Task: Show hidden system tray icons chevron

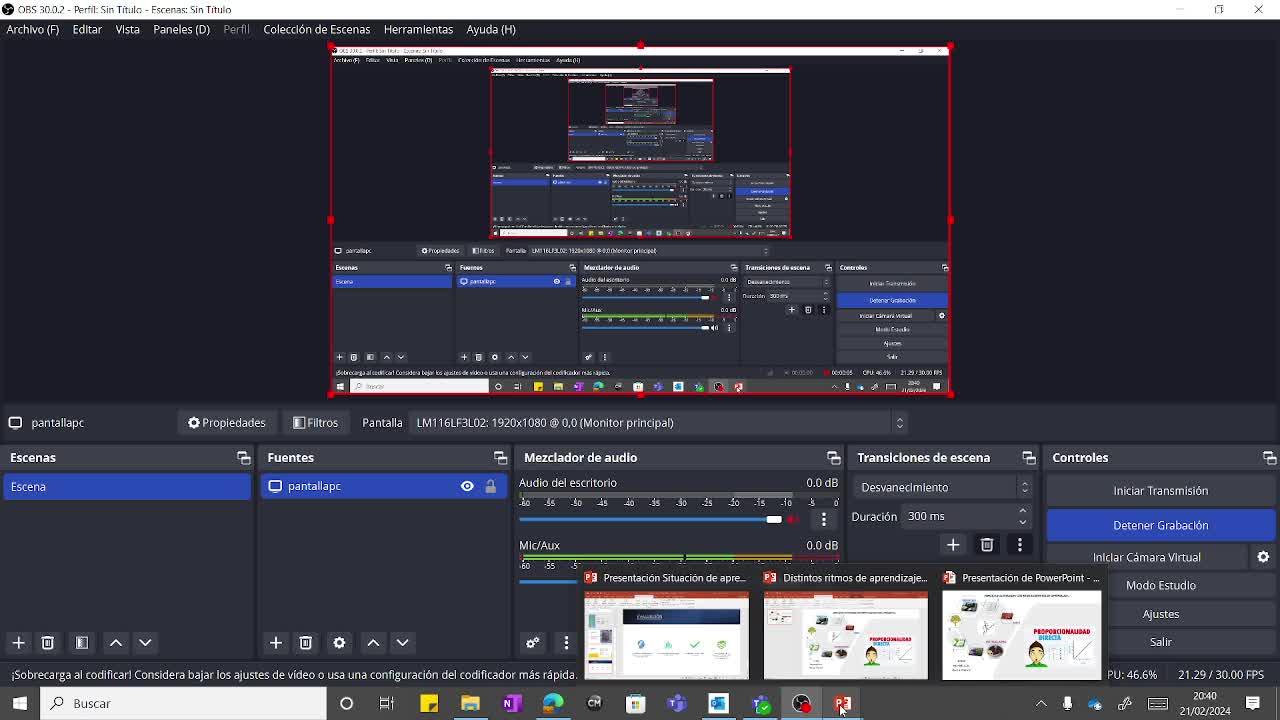Action: pyautogui.click(x=1041, y=703)
